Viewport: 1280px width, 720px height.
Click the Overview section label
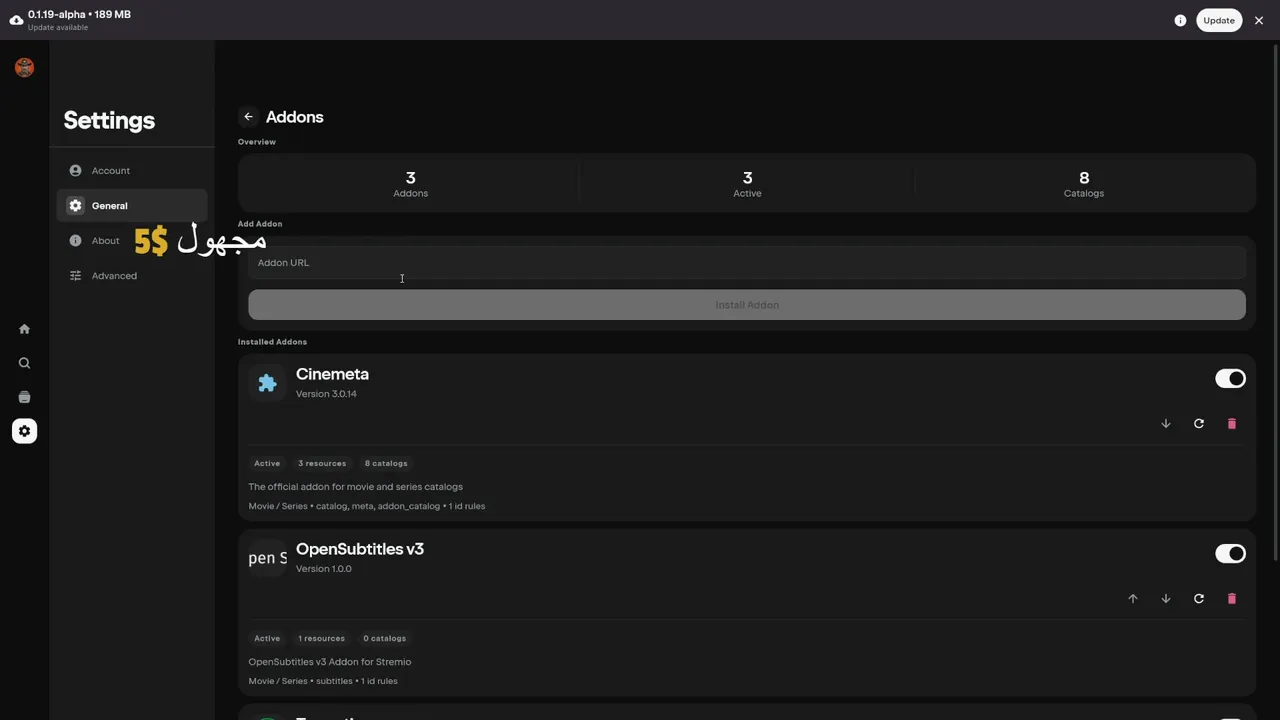[x=257, y=142]
